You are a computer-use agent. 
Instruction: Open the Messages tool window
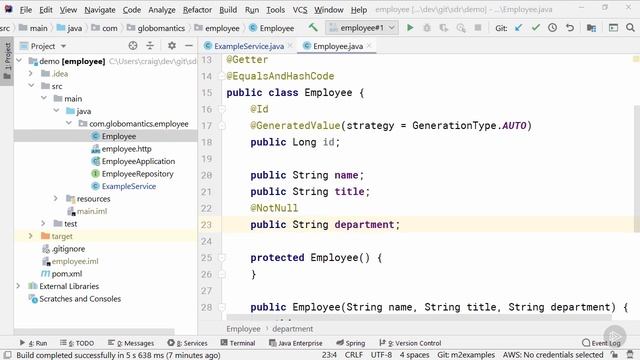click(131, 343)
